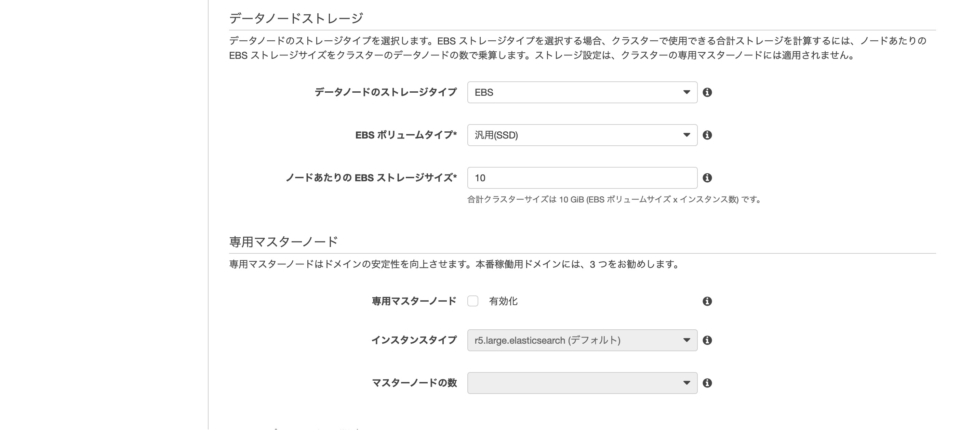Click the EBS ボリュームタイプ* field label
Image resolution: width=960 pixels, height=435 pixels.
[406, 135]
